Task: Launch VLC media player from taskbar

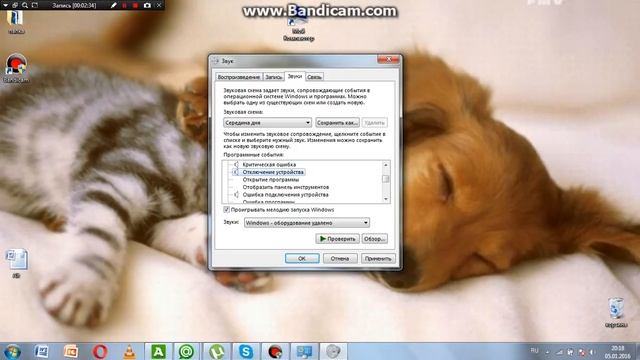Action: tap(129, 351)
